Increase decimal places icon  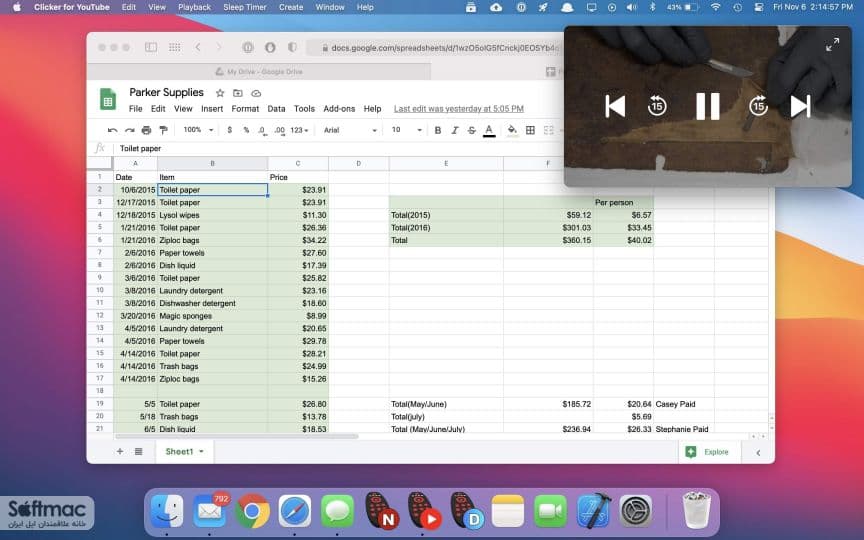[279, 131]
